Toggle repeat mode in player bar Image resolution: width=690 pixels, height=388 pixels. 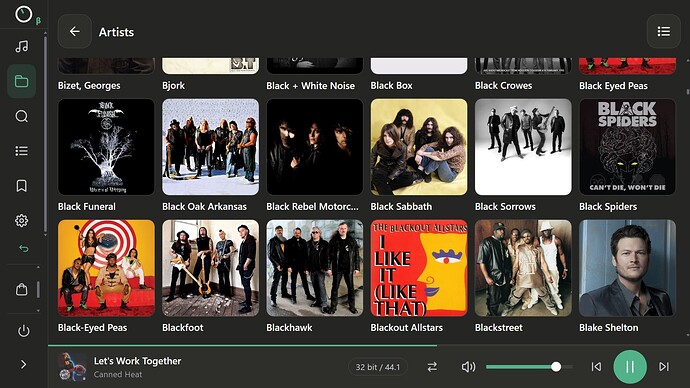click(432, 366)
